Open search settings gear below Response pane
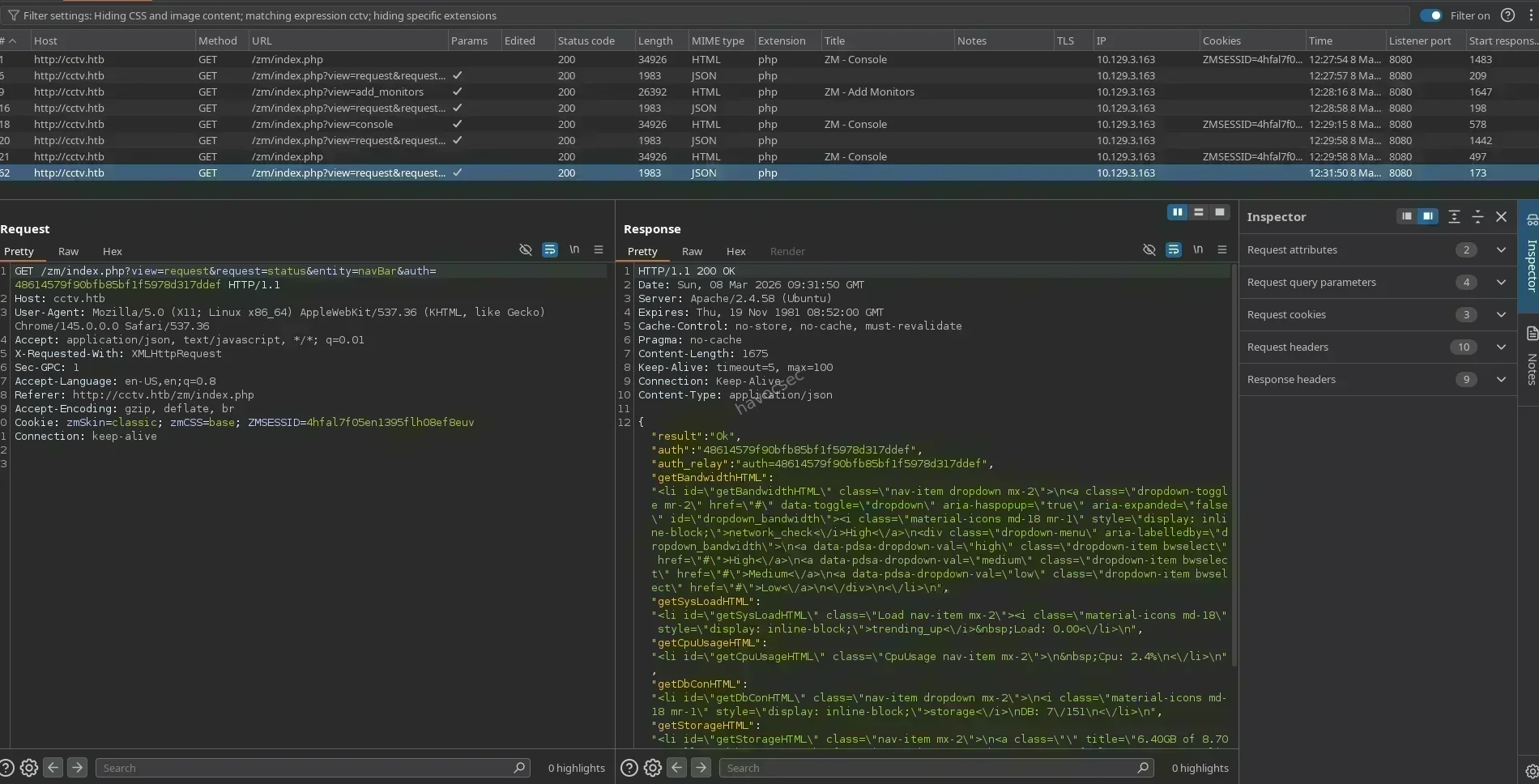The image size is (1539, 784). point(653,768)
